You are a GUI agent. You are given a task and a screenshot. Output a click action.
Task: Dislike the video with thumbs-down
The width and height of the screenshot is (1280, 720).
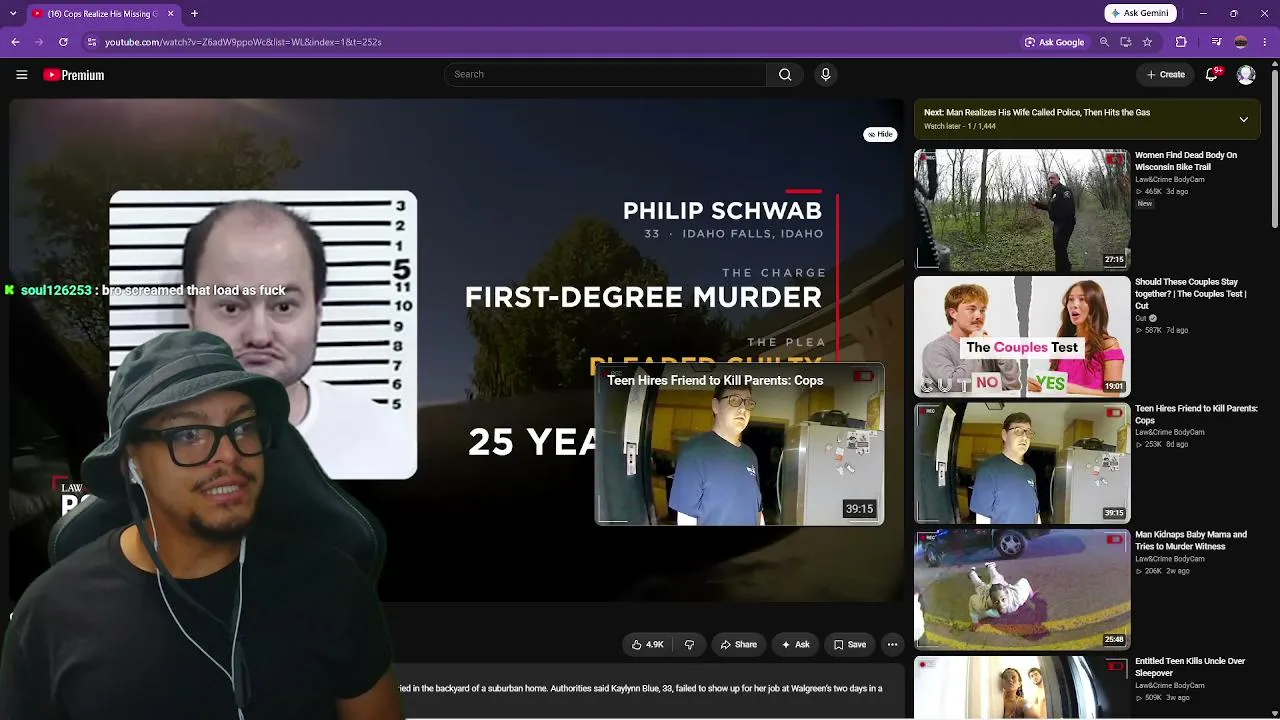coord(689,645)
